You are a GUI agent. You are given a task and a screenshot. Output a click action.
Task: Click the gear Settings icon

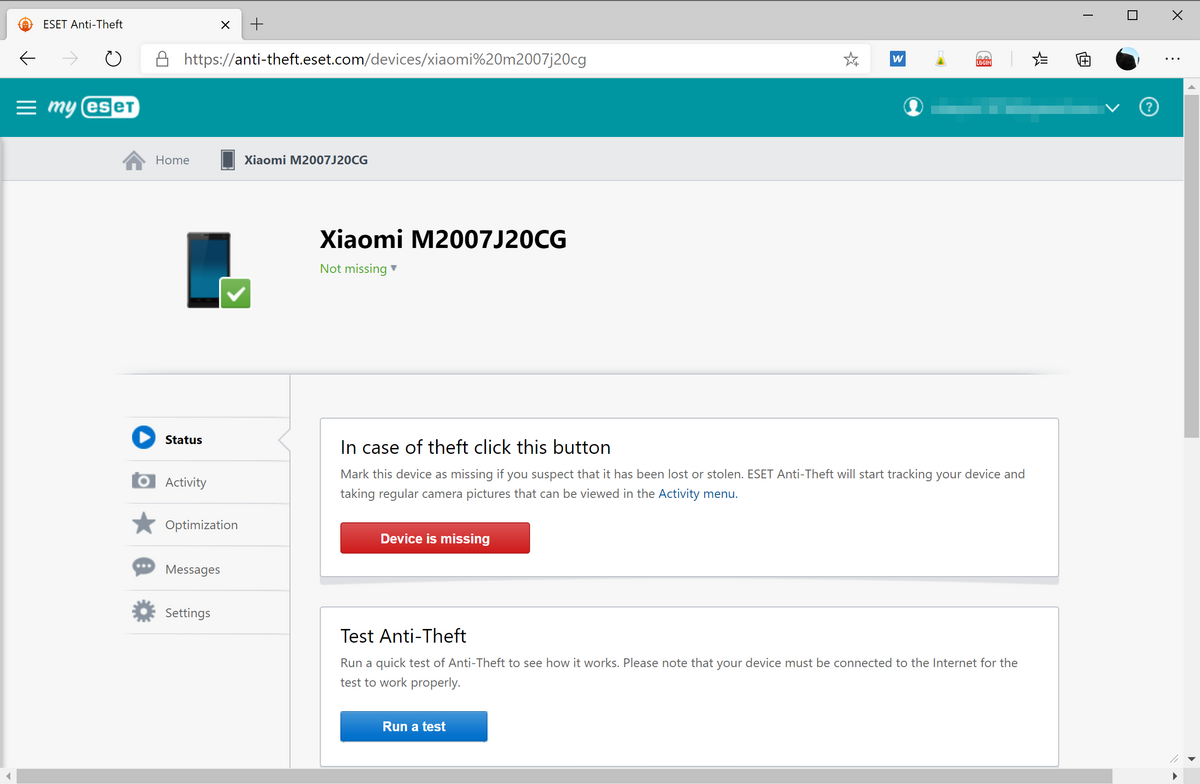[144, 611]
